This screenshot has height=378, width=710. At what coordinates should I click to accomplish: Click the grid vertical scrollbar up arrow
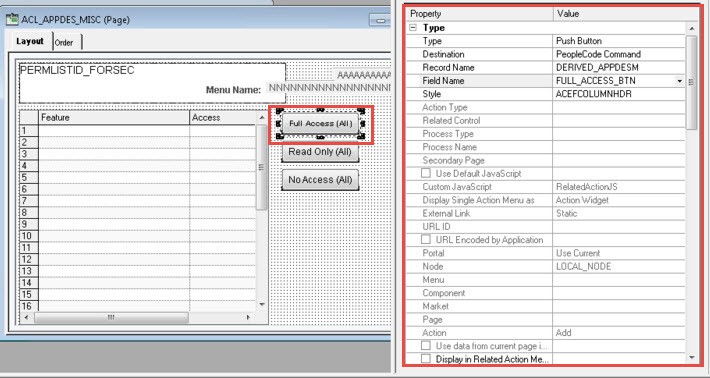coord(262,118)
